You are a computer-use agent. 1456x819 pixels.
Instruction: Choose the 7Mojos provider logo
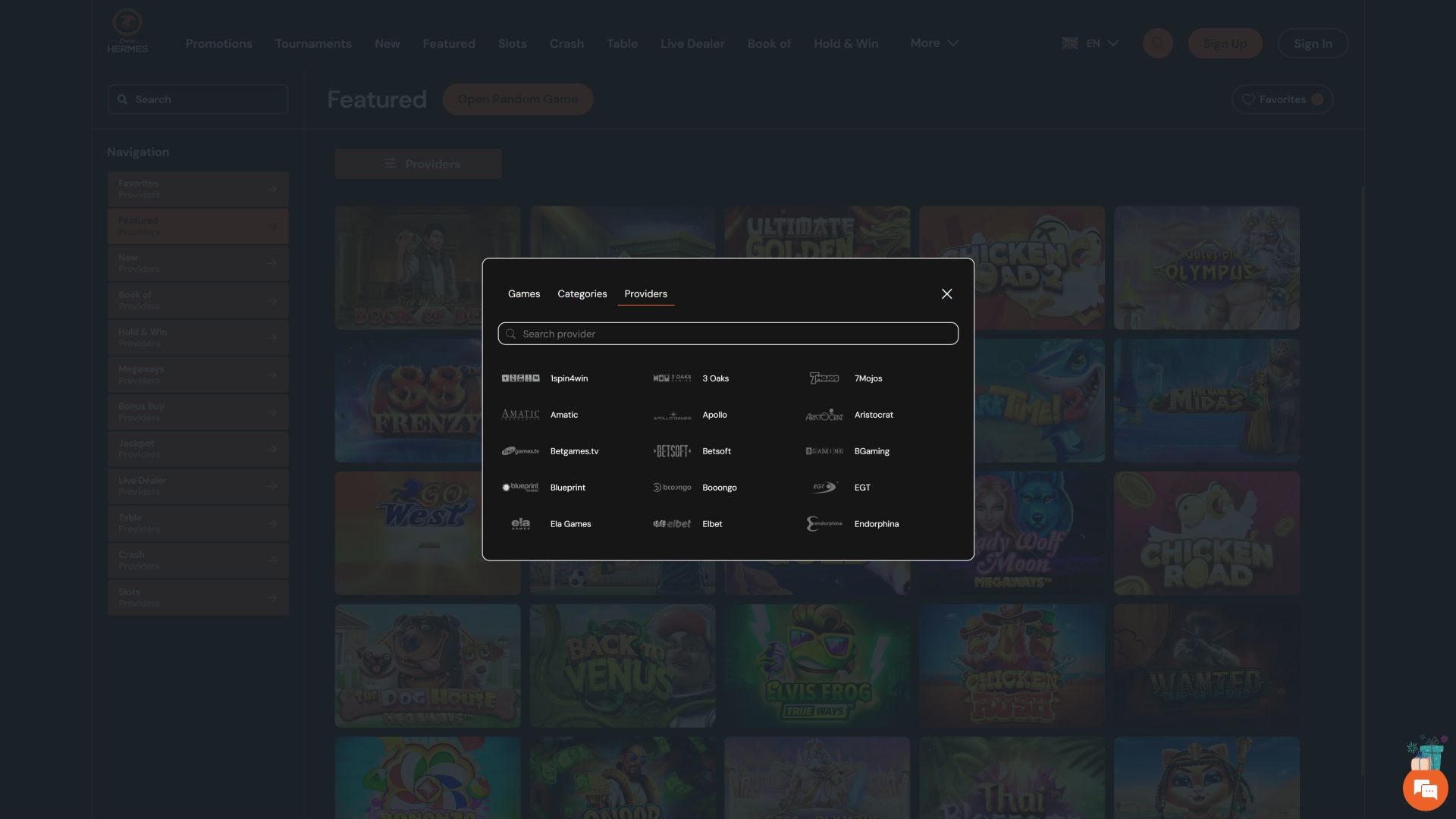tap(824, 378)
